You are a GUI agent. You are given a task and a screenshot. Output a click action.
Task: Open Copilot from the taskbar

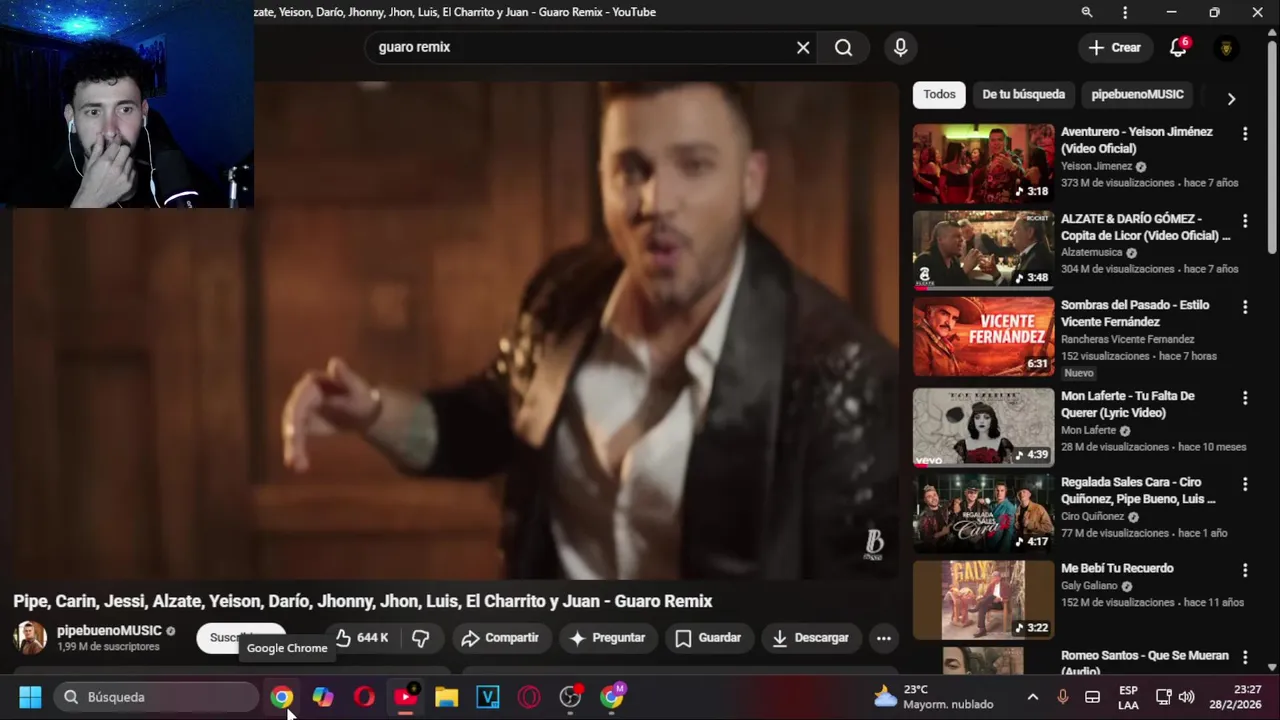point(323,697)
